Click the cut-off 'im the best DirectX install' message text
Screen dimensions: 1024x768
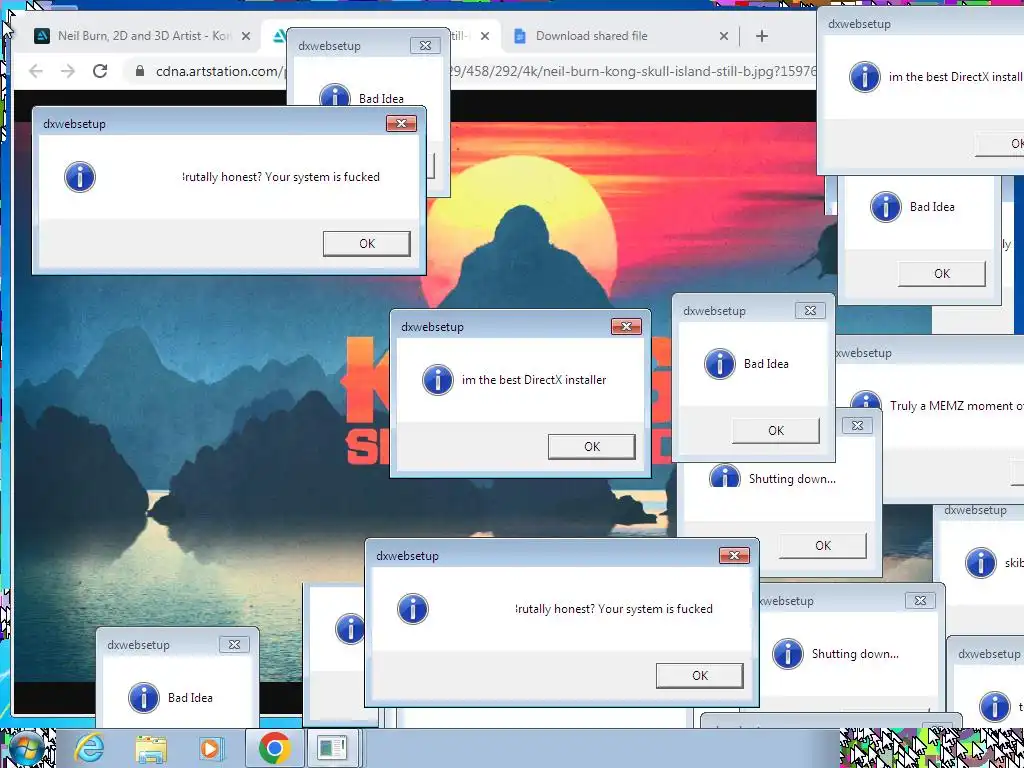[x=956, y=76]
